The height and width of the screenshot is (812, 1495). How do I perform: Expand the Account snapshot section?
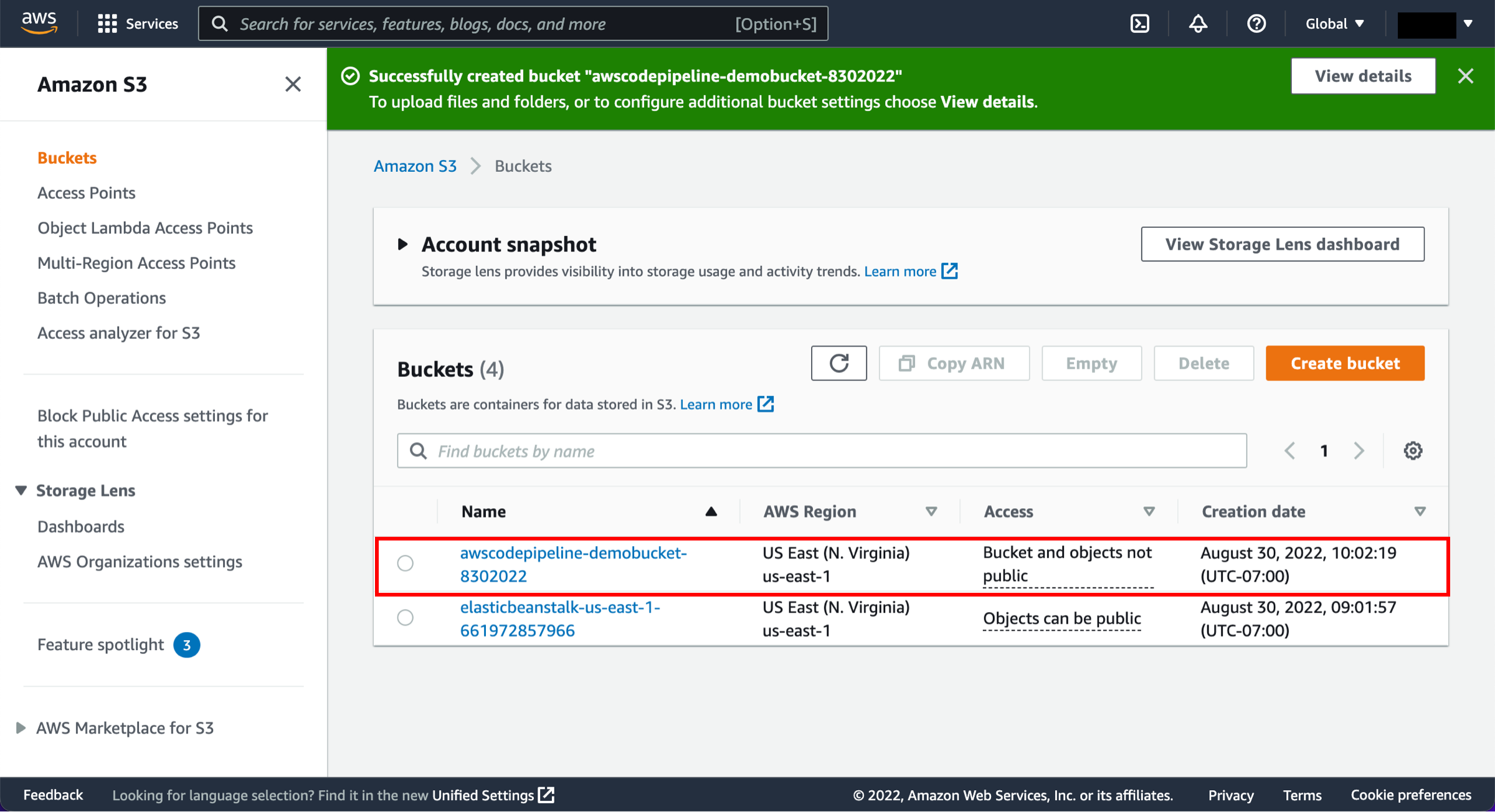402,244
